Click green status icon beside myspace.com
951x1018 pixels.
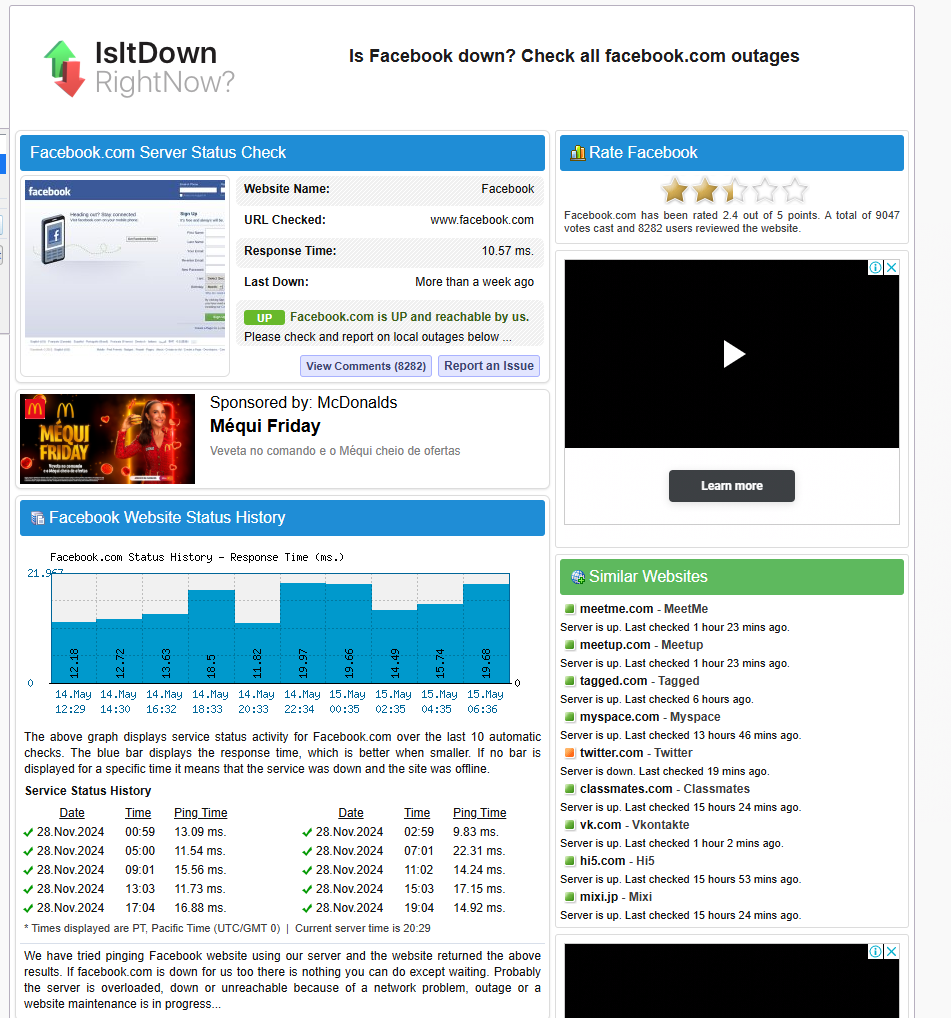(x=570, y=717)
